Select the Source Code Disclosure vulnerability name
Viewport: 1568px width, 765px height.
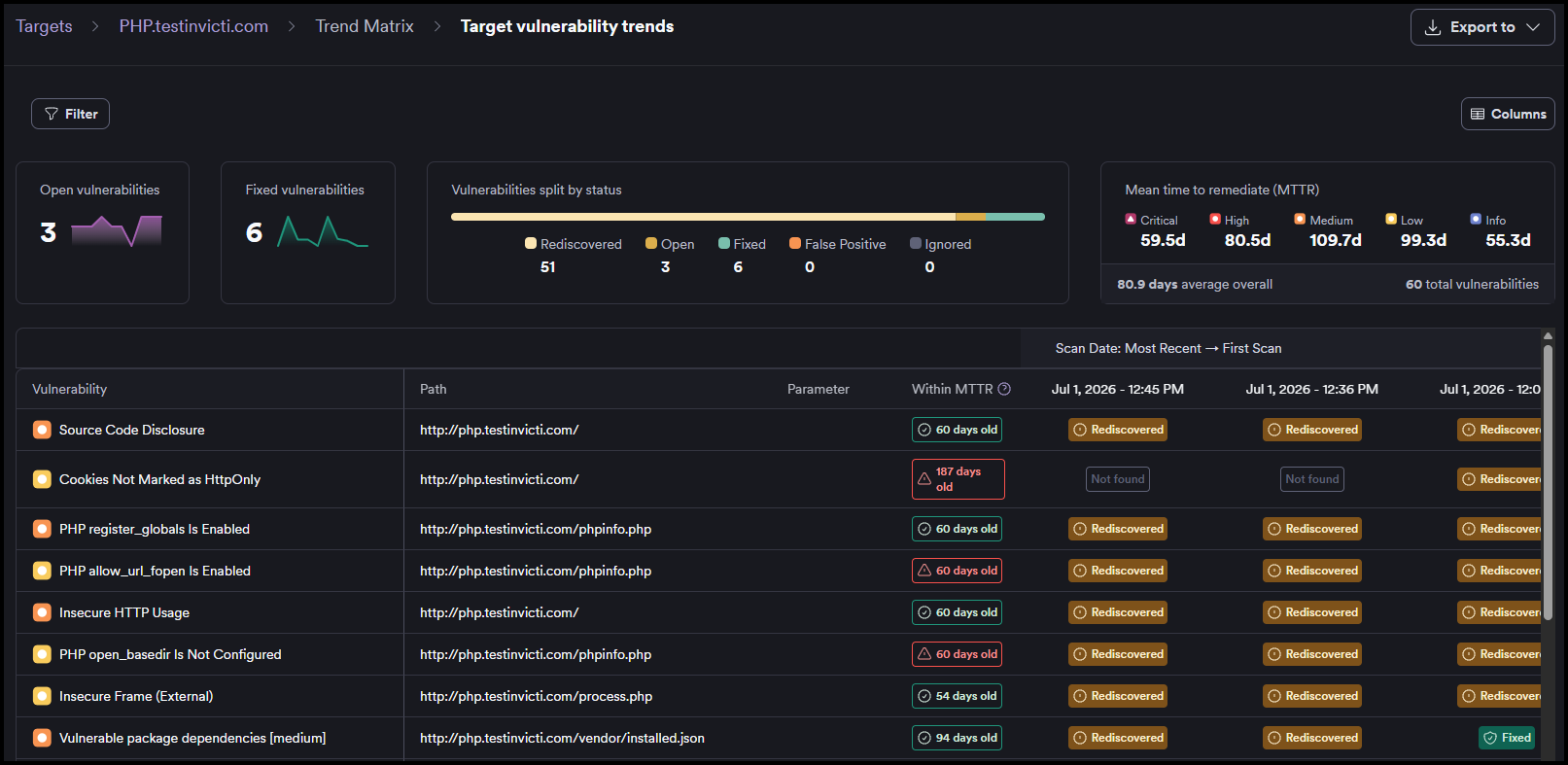132,430
